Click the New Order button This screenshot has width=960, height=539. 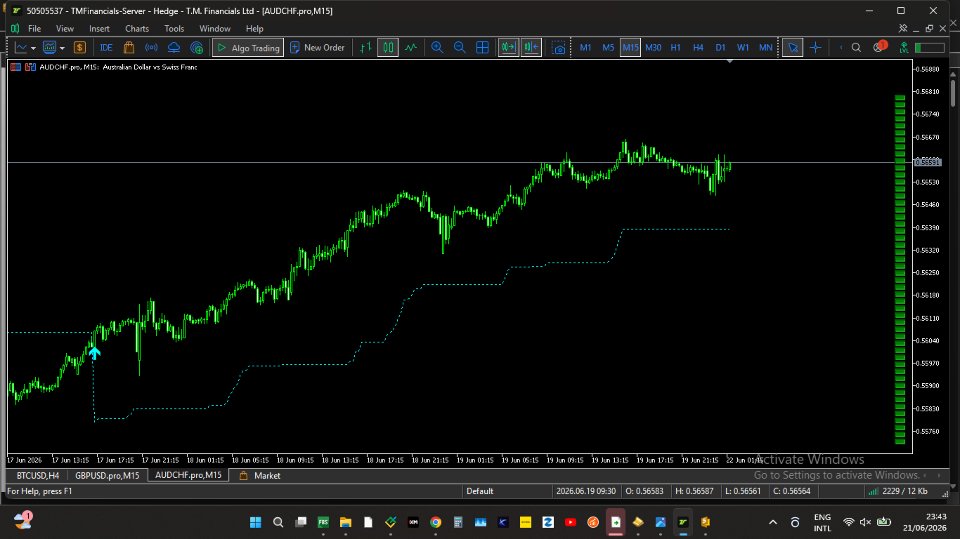[317, 47]
